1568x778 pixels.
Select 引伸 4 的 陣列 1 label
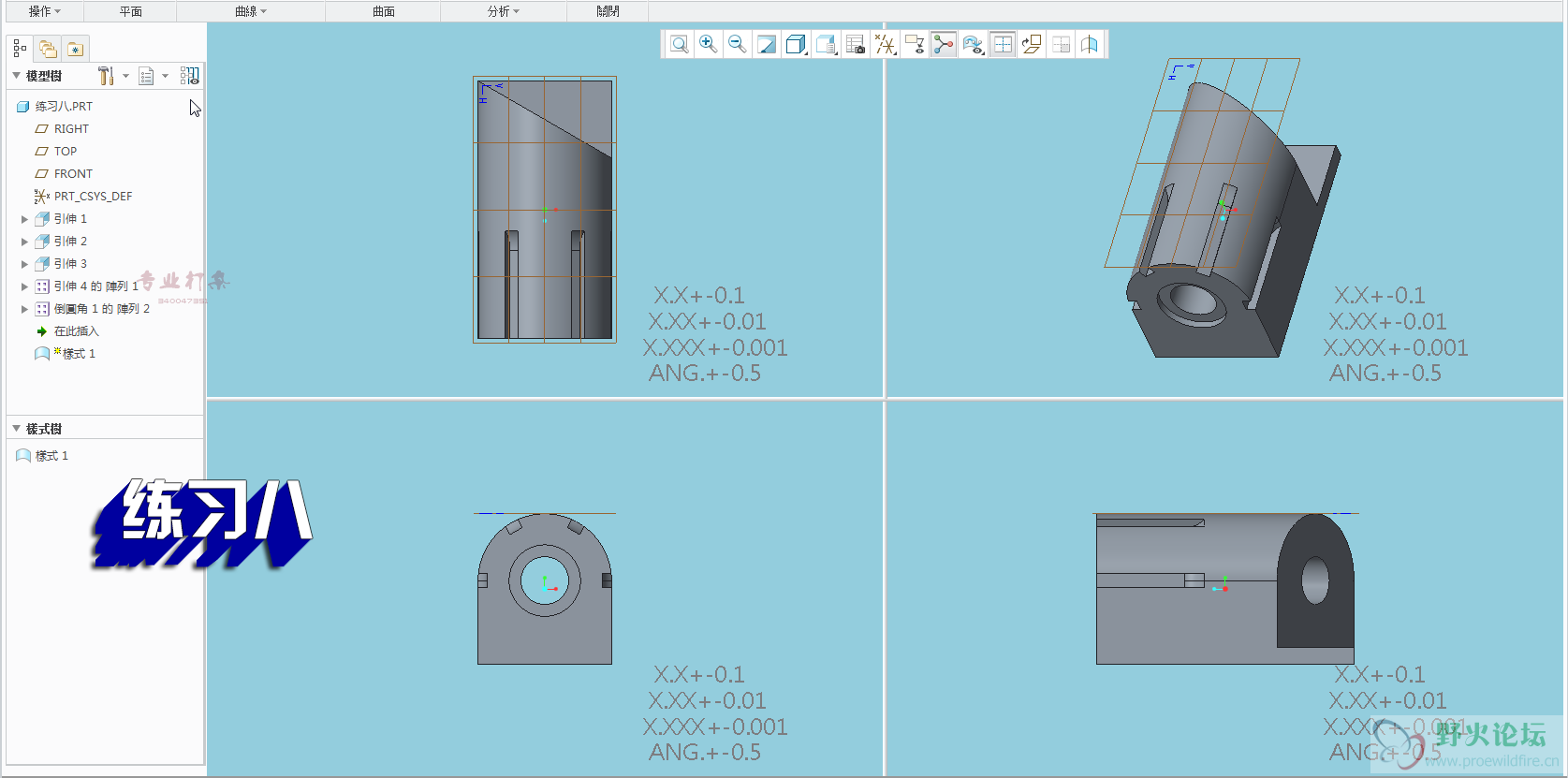pos(95,286)
